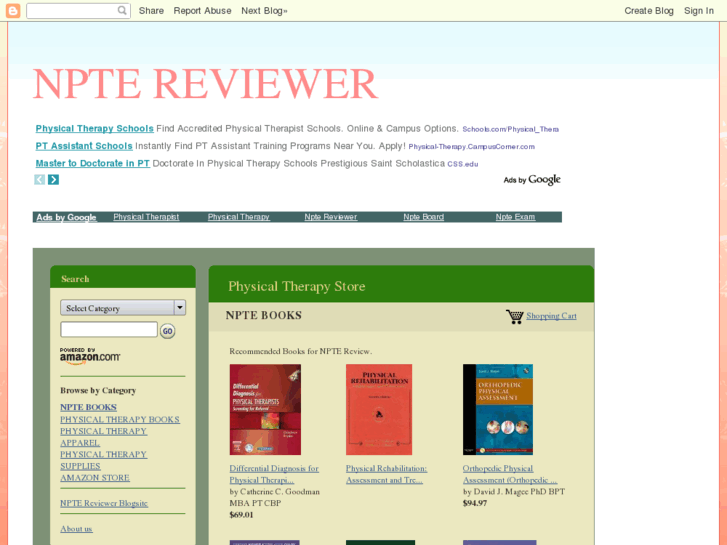Click Report Abuse in the navbar
This screenshot has height=545, width=727.
(x=202, y=11)
